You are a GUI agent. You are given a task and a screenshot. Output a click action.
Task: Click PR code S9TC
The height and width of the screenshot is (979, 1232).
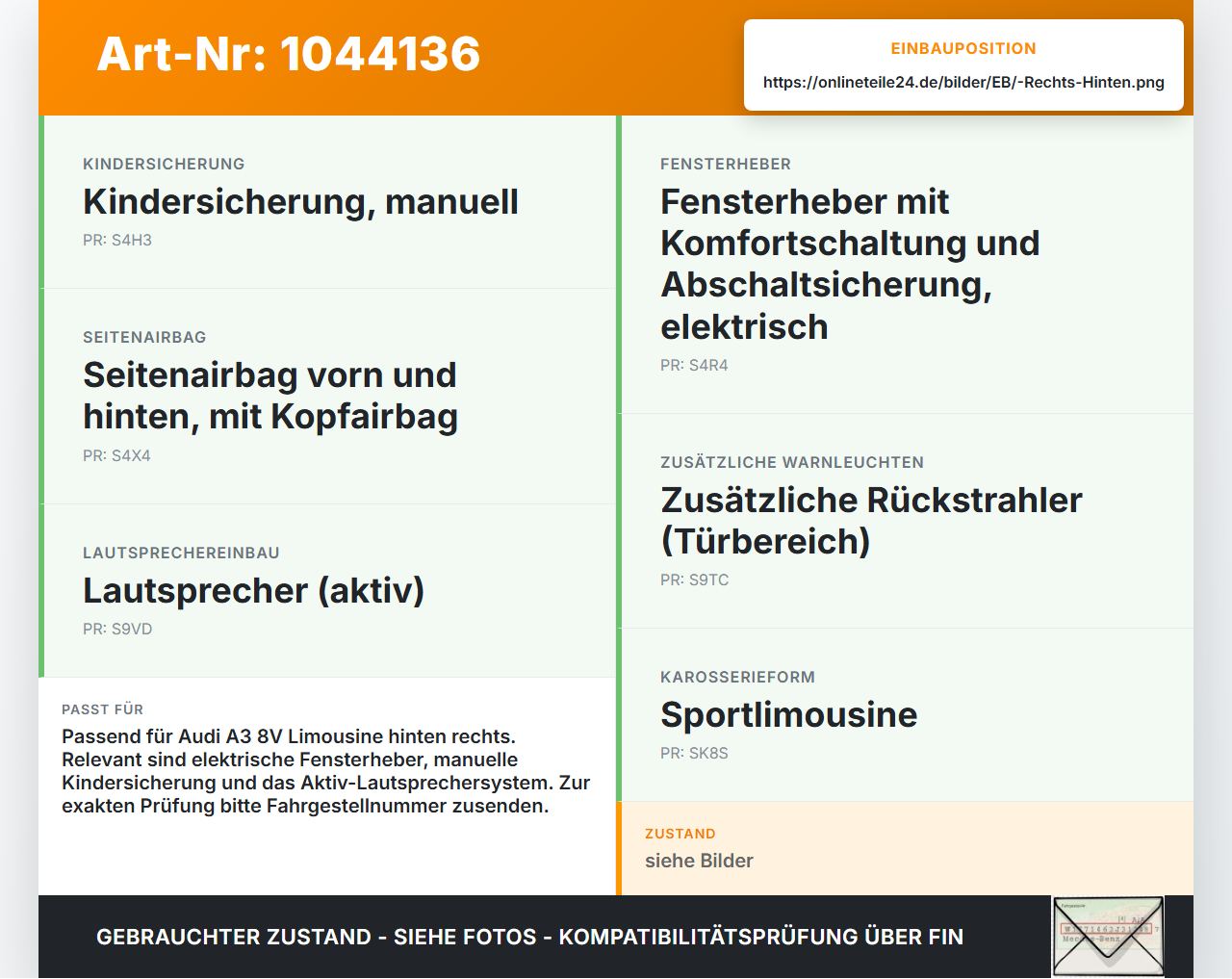click(695, 580)
